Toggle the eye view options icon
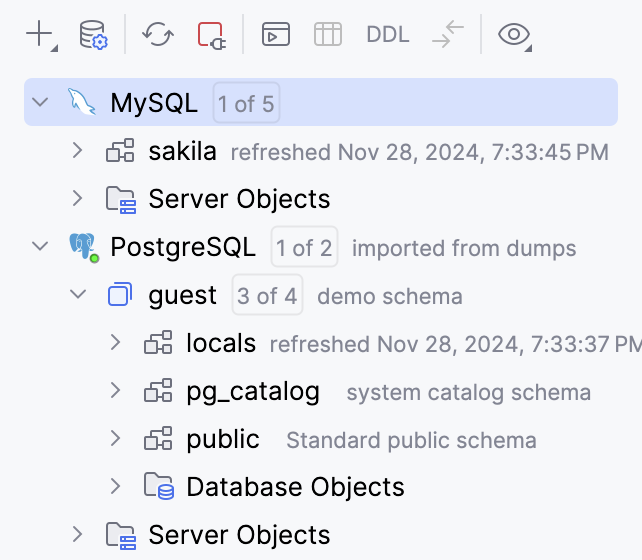Screen dimensions: 642x560 (514, 34)
